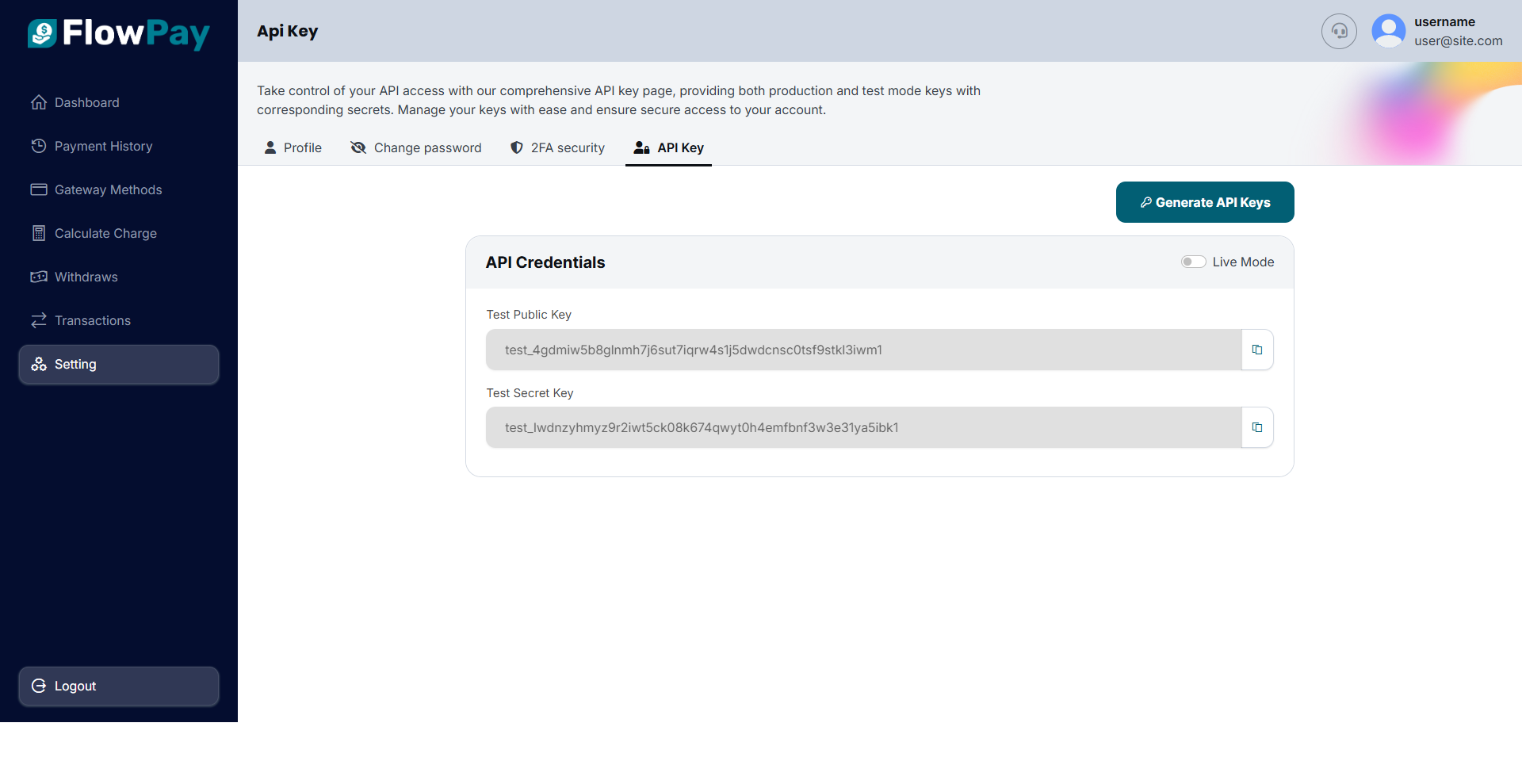This screenshot has height=784, width=1522.
Task: Select the 2FA security tab
Action: [x=557, y=148]
